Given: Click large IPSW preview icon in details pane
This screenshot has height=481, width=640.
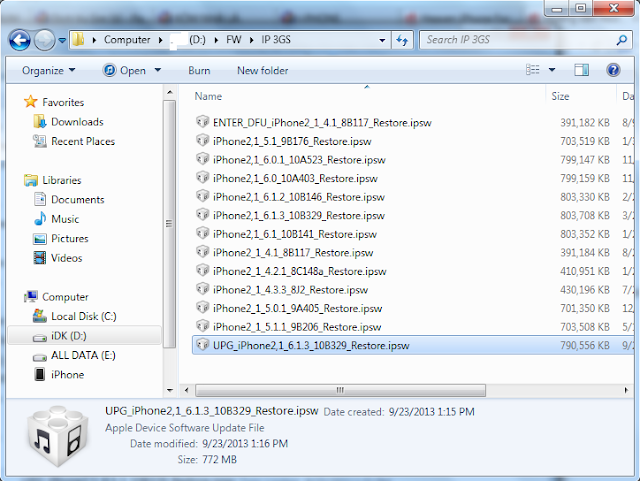Looking at the screenshot, I should [58, 436].
